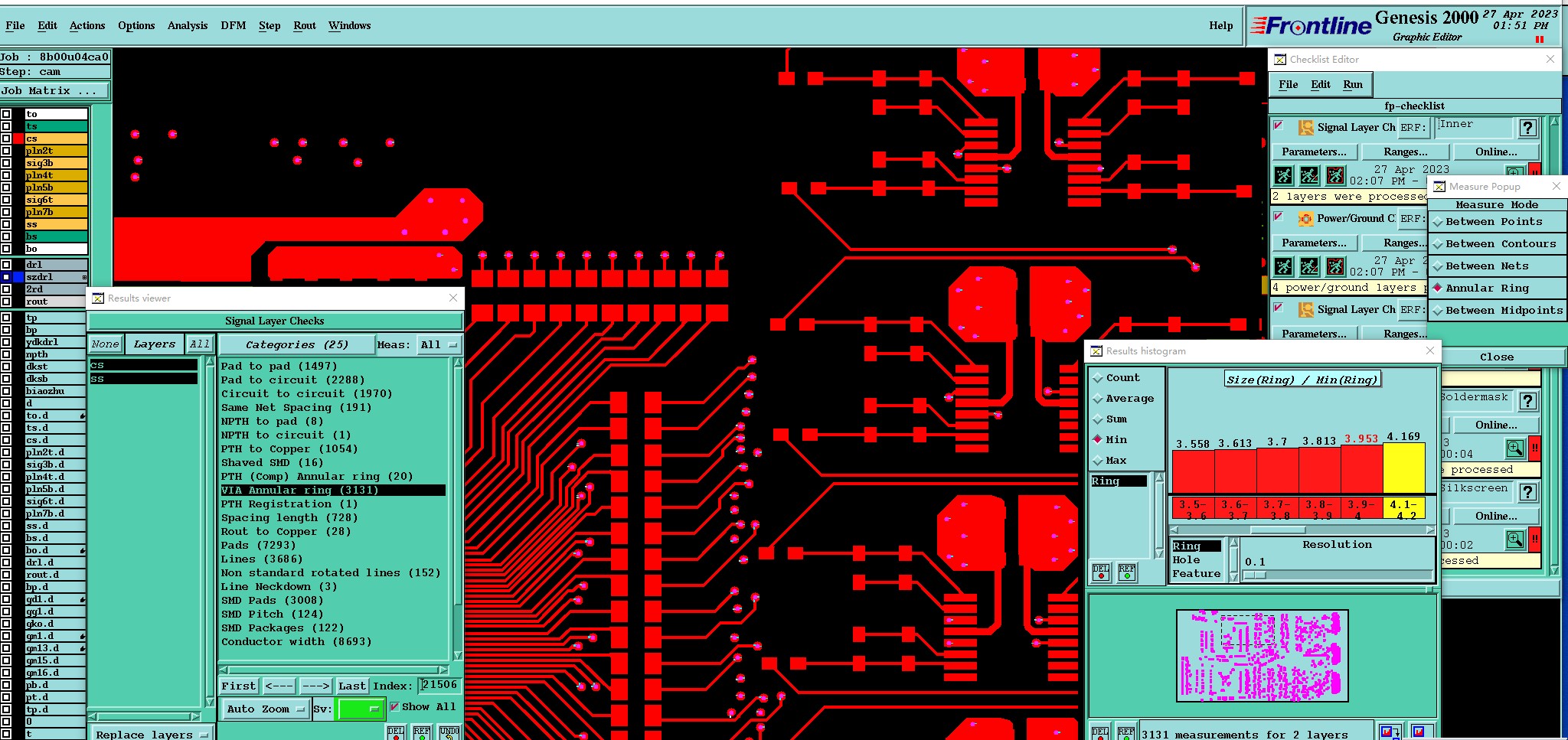This screenshot has height=740, width=1568.
Task: Click the REF icon in the Results viewer
Action: click(422, 732)
